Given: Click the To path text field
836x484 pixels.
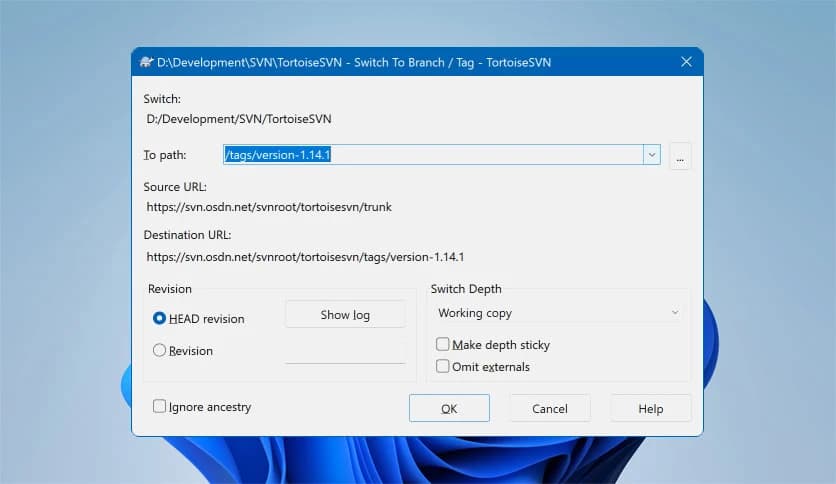Looking at the screenshot, I should (x=433, y=155).
